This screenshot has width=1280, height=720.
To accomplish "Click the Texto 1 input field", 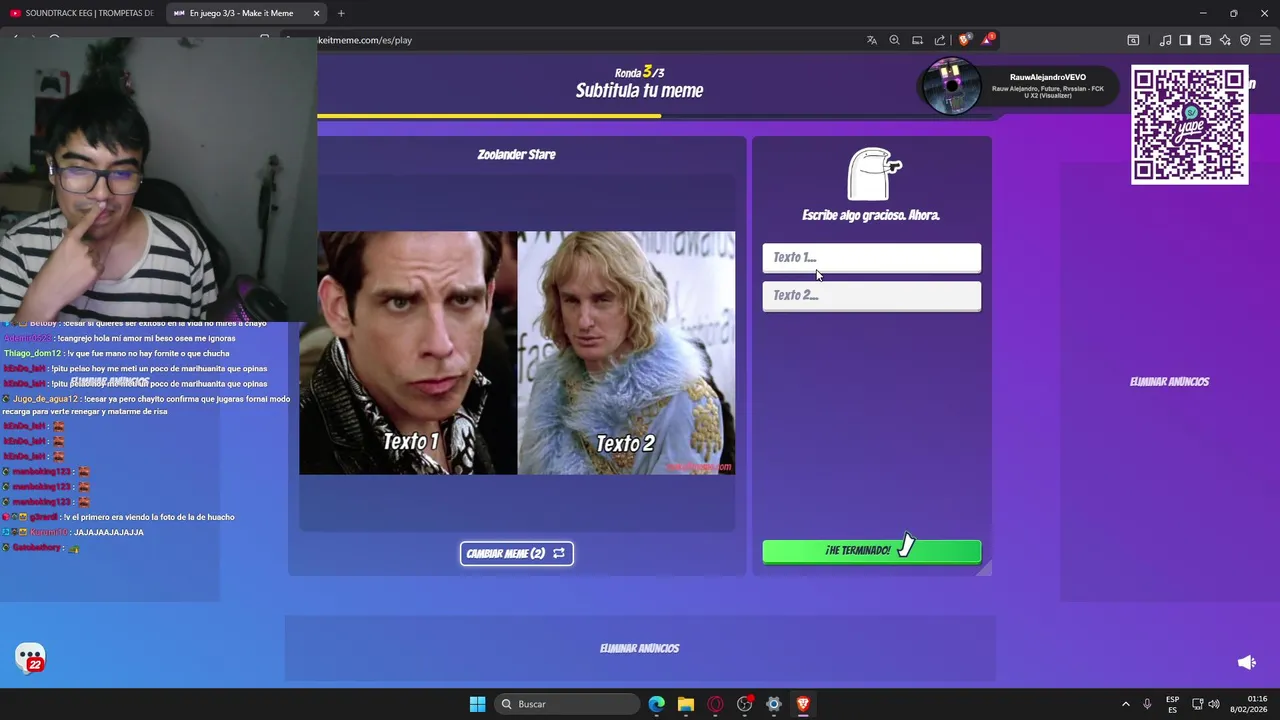I will tap(872, 258).
